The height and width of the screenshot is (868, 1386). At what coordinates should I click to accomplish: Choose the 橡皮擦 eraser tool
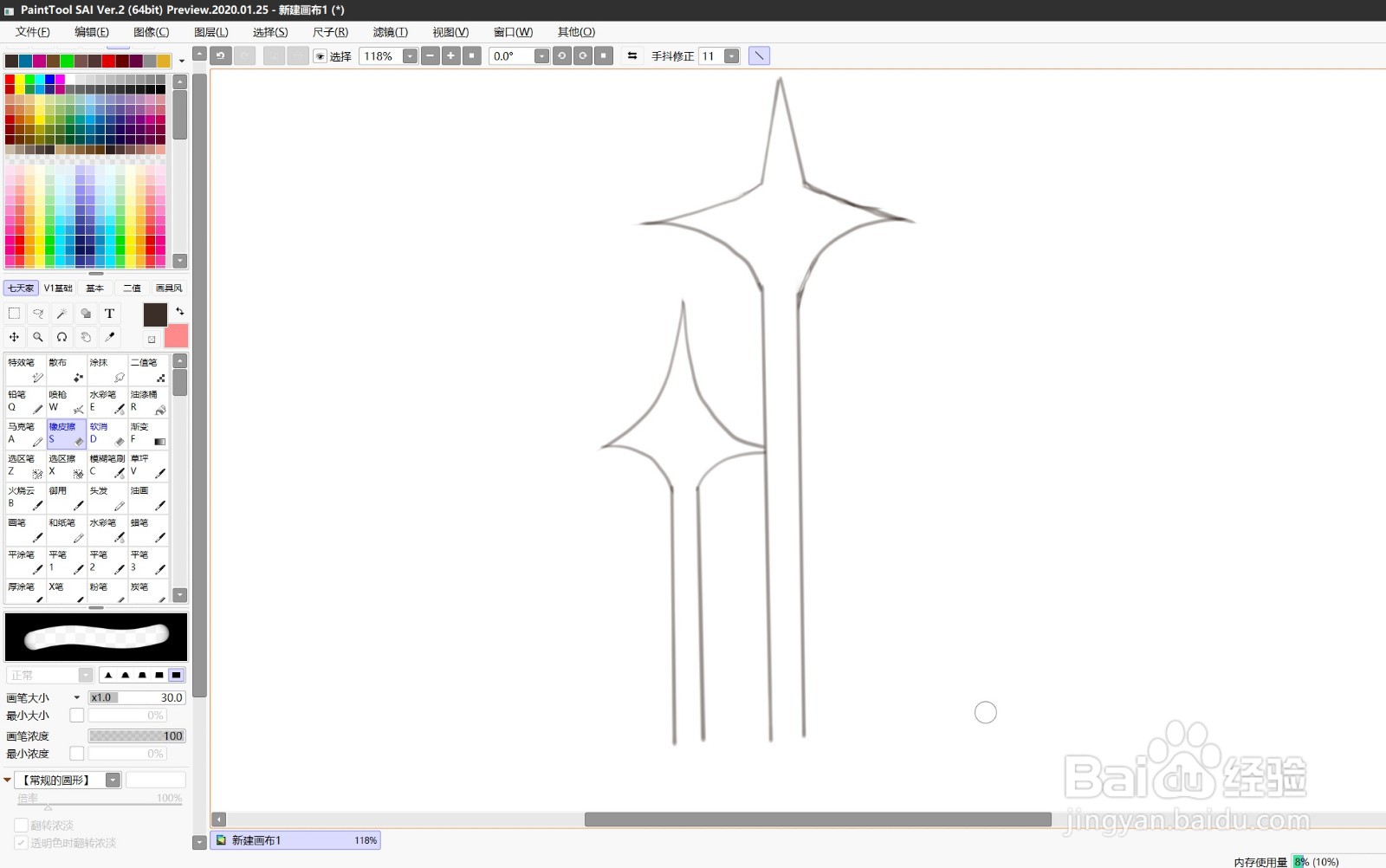pos(66,434)
